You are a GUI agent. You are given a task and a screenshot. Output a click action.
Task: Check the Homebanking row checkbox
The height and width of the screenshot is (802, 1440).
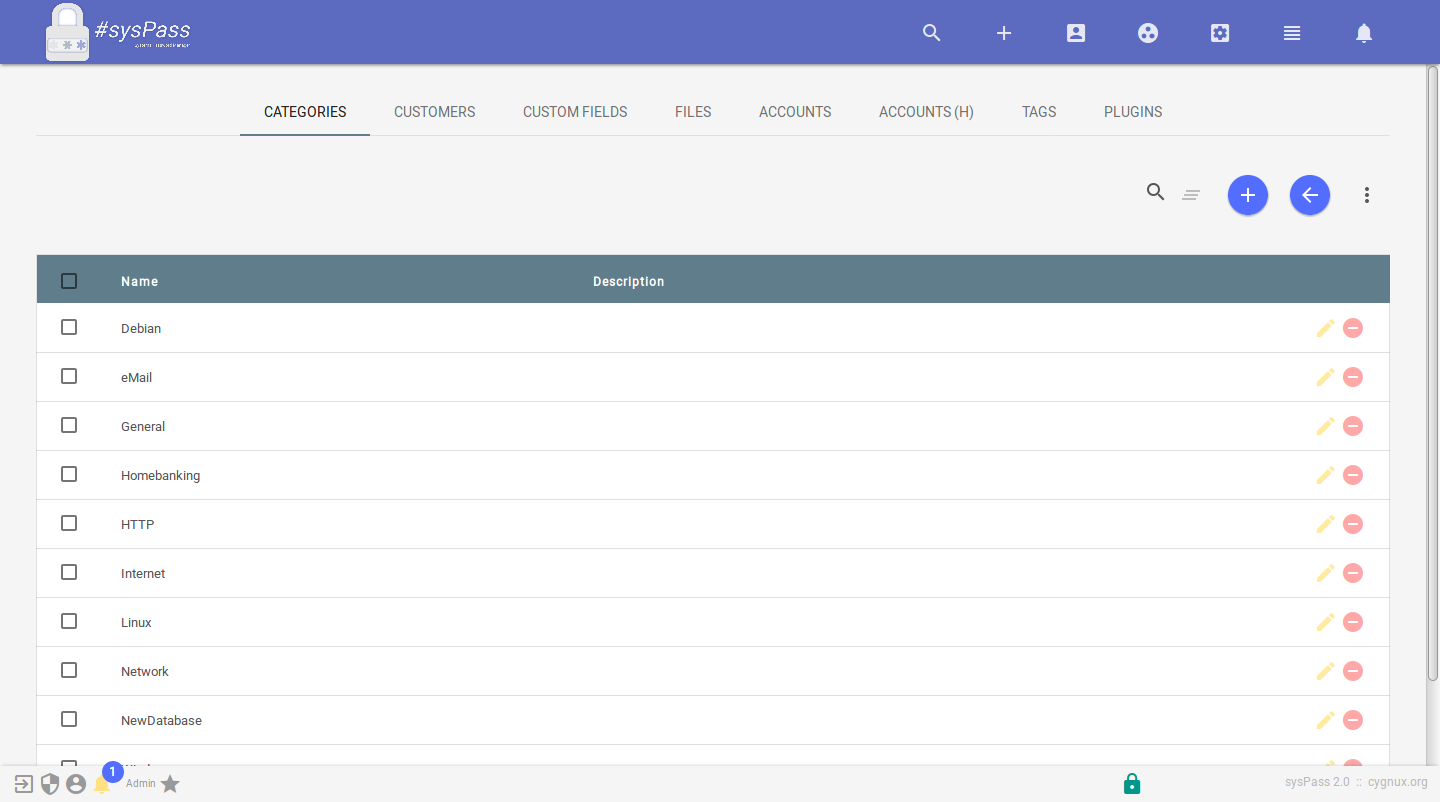(x=69, y=474)
